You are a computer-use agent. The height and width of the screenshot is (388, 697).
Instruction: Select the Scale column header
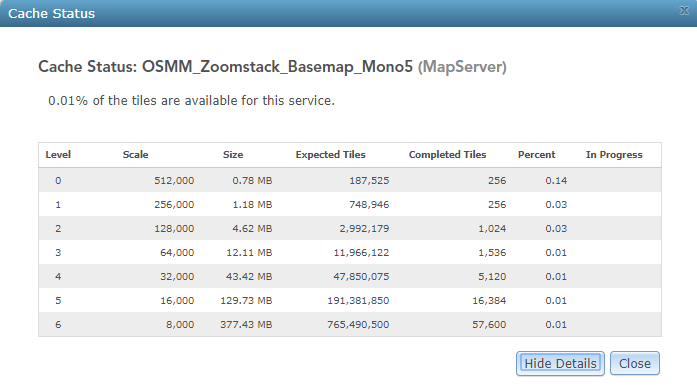tap(136, 155)
